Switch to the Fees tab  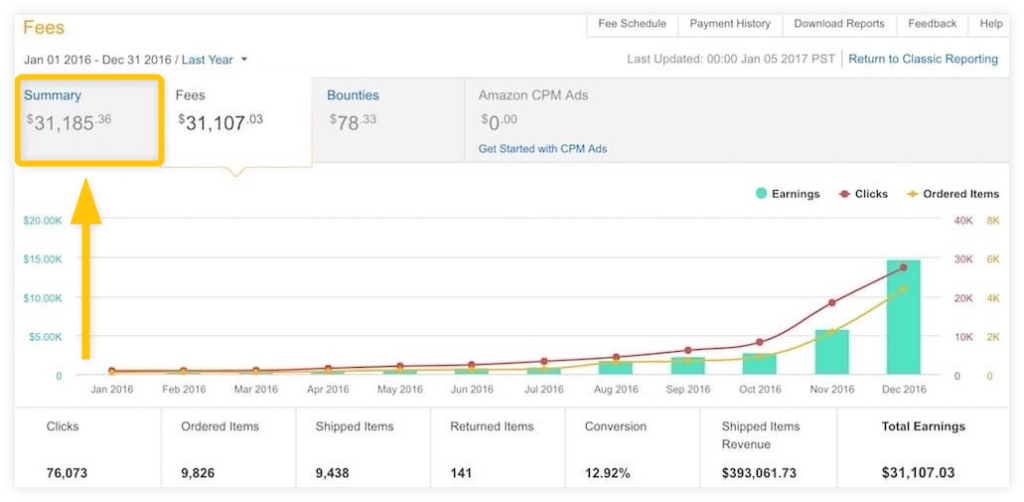(x=191, y=96)
